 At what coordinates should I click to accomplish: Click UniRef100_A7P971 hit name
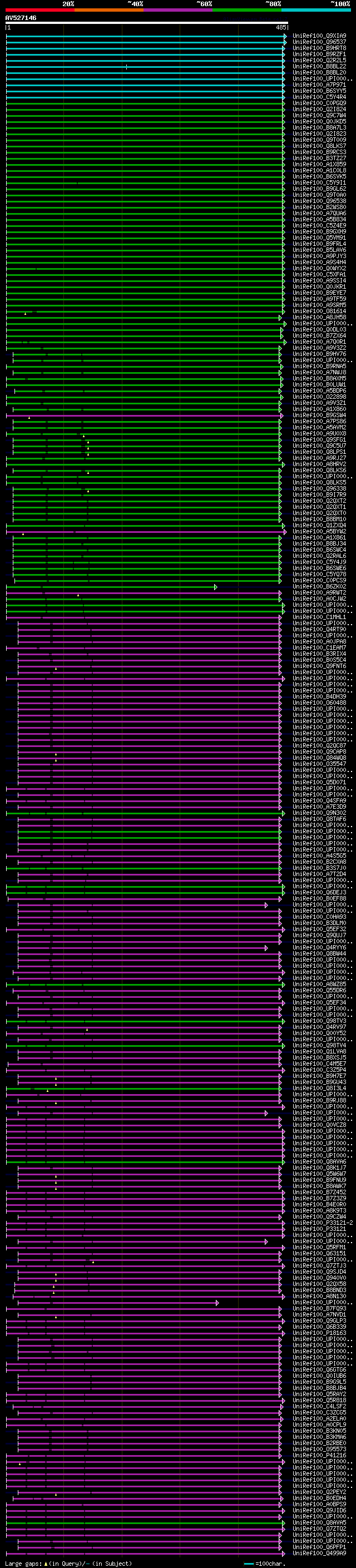click(x=319, y=85)
